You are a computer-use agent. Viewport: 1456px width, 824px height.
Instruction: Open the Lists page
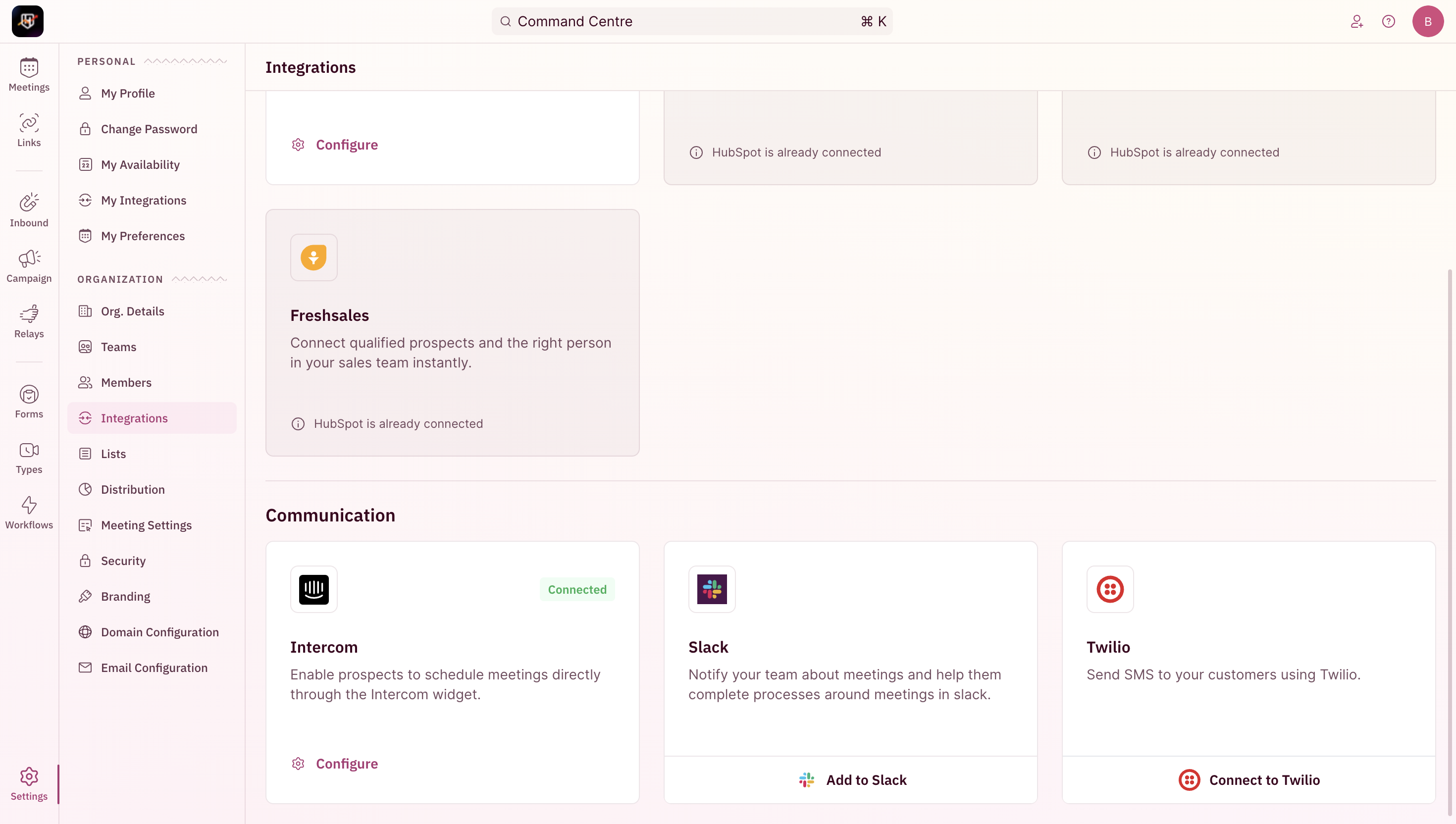tap(152, 454)
